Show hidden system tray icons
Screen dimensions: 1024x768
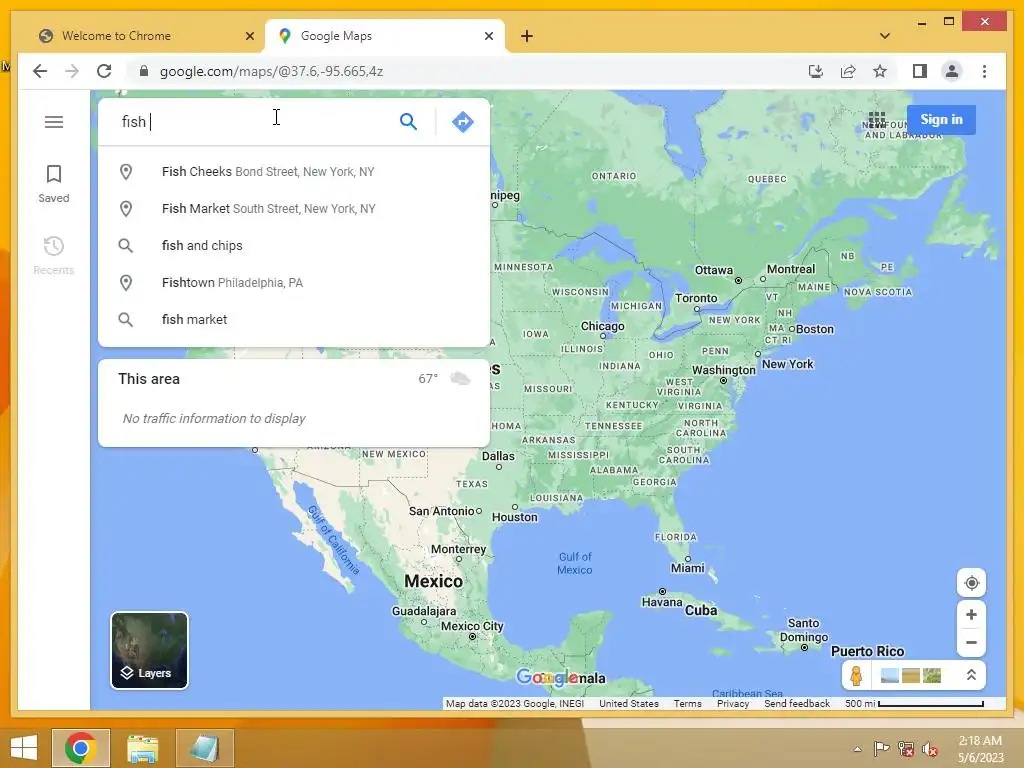857,749
